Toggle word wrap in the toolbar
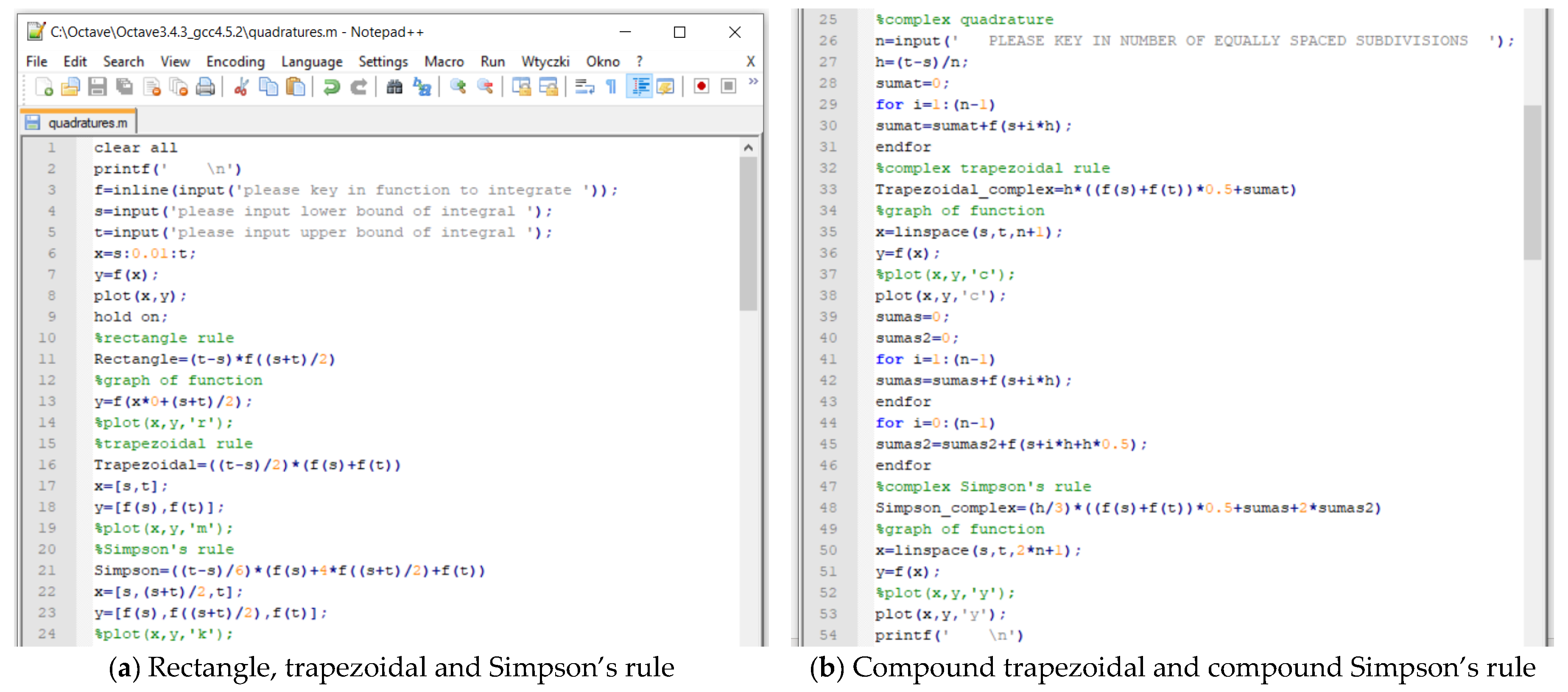The width and height of the screenshot is (1568, 692). [584, 87]
